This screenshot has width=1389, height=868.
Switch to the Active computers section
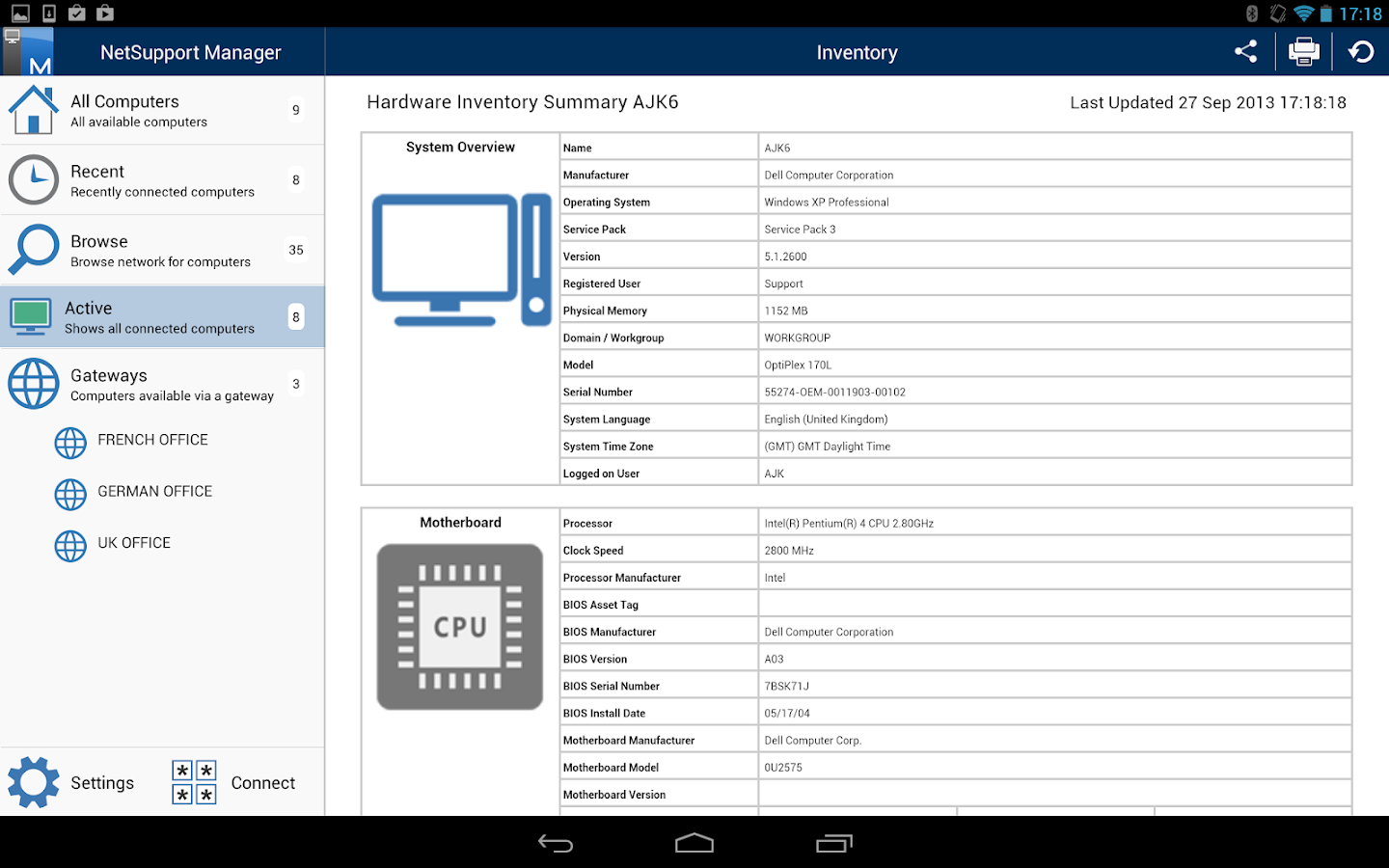coord(162,316)
